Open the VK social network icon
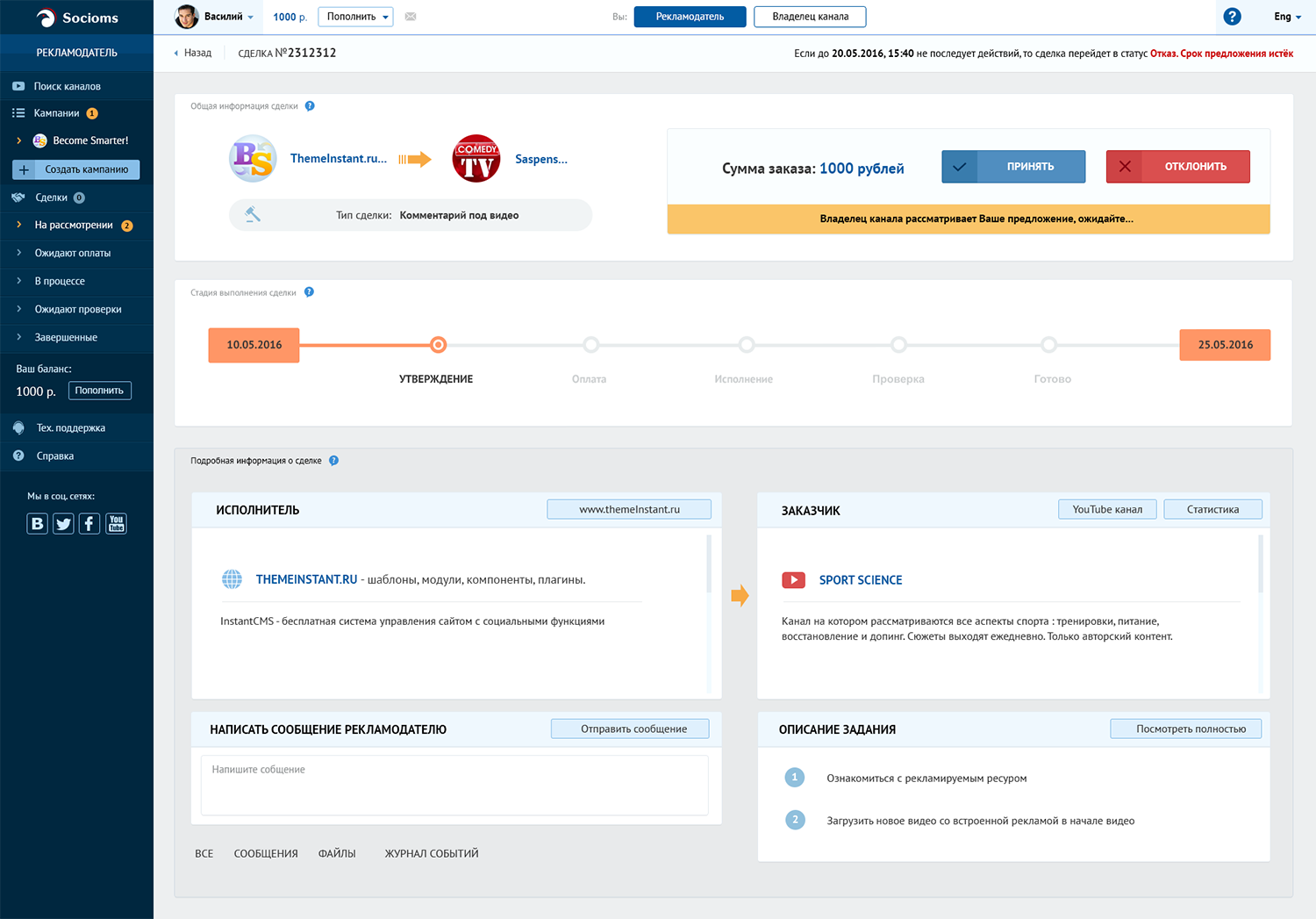Screen dimensions: 1316x919 click(x=37, y=524)
